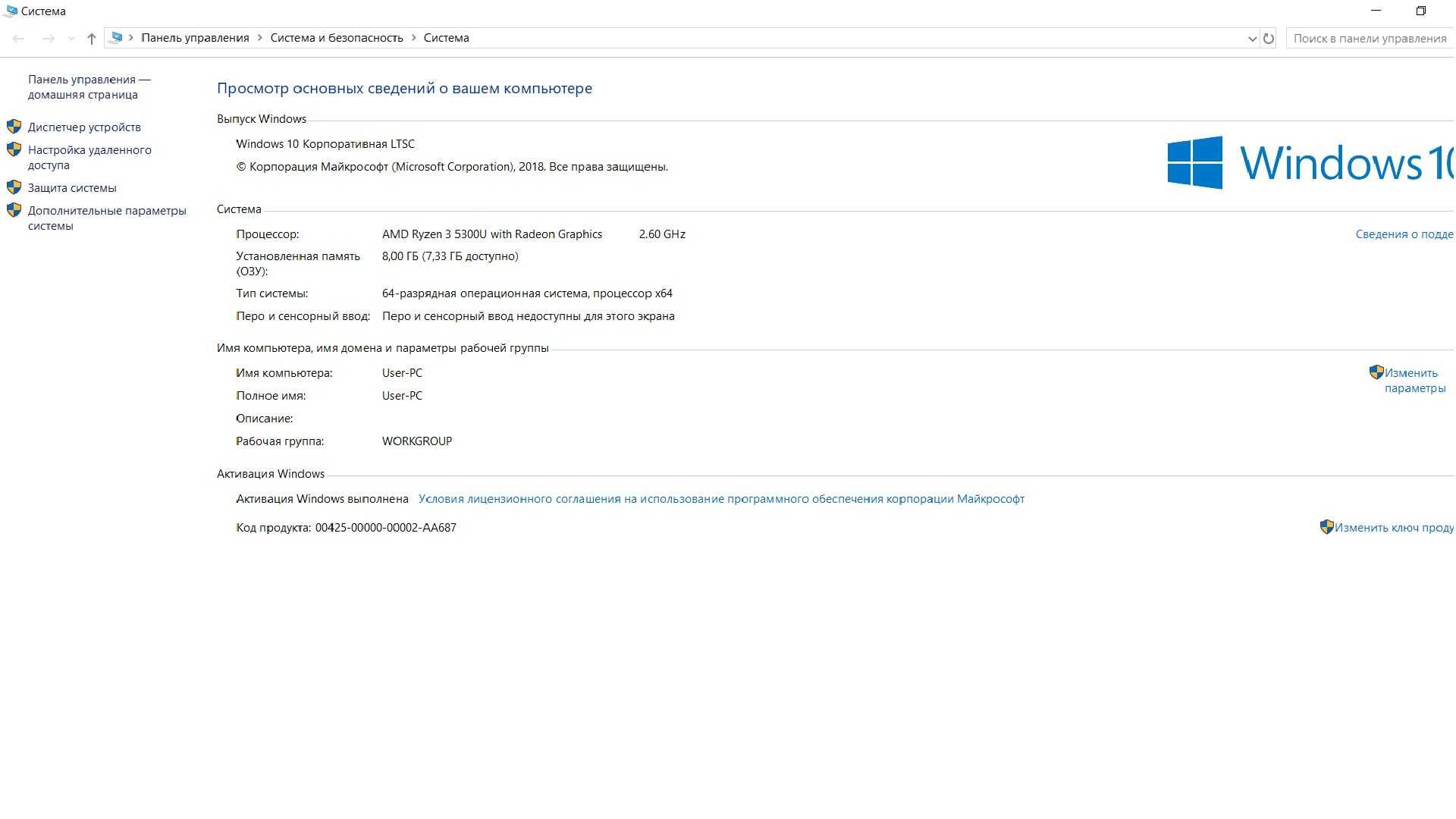Click the search field in control panel
Image resolution: width=1456 pixels, height=819 pixels.
[x=1370, y=38]
